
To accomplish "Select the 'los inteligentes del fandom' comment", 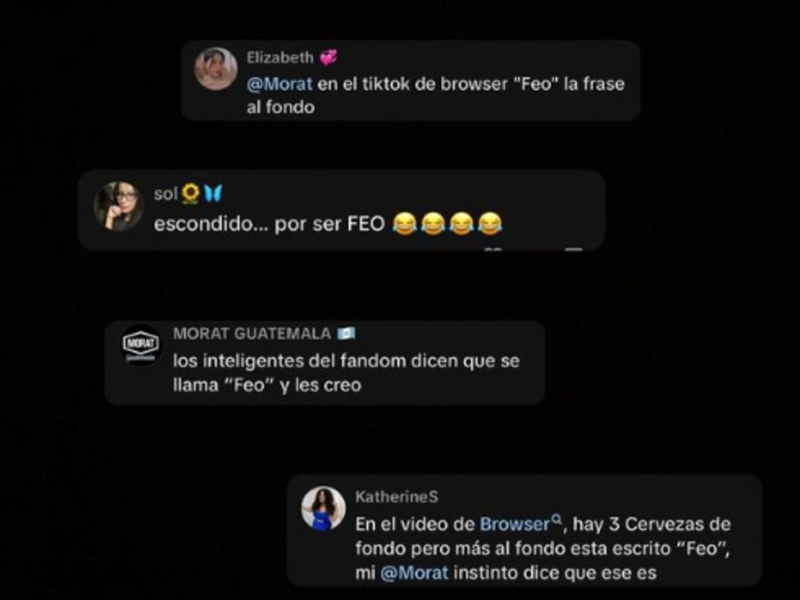I will click(346, 372).
